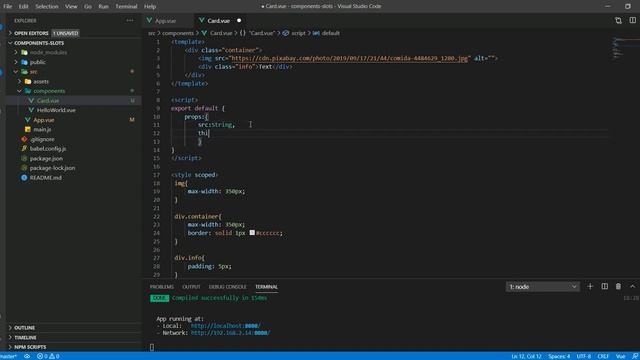Click the git icon next to .gitignore
The width and height of the screenshot is (640, 360).
coord(24,139)
